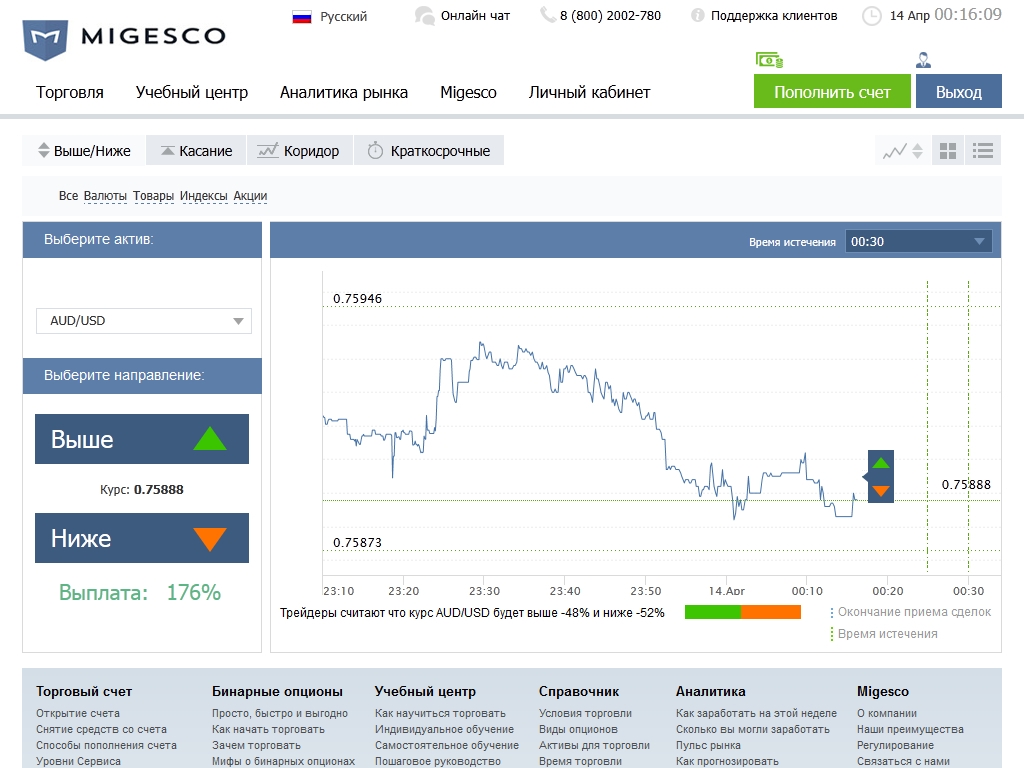Switch to list view icon
The height and width of the screenshot is (768, 1024).
(983, 151)
